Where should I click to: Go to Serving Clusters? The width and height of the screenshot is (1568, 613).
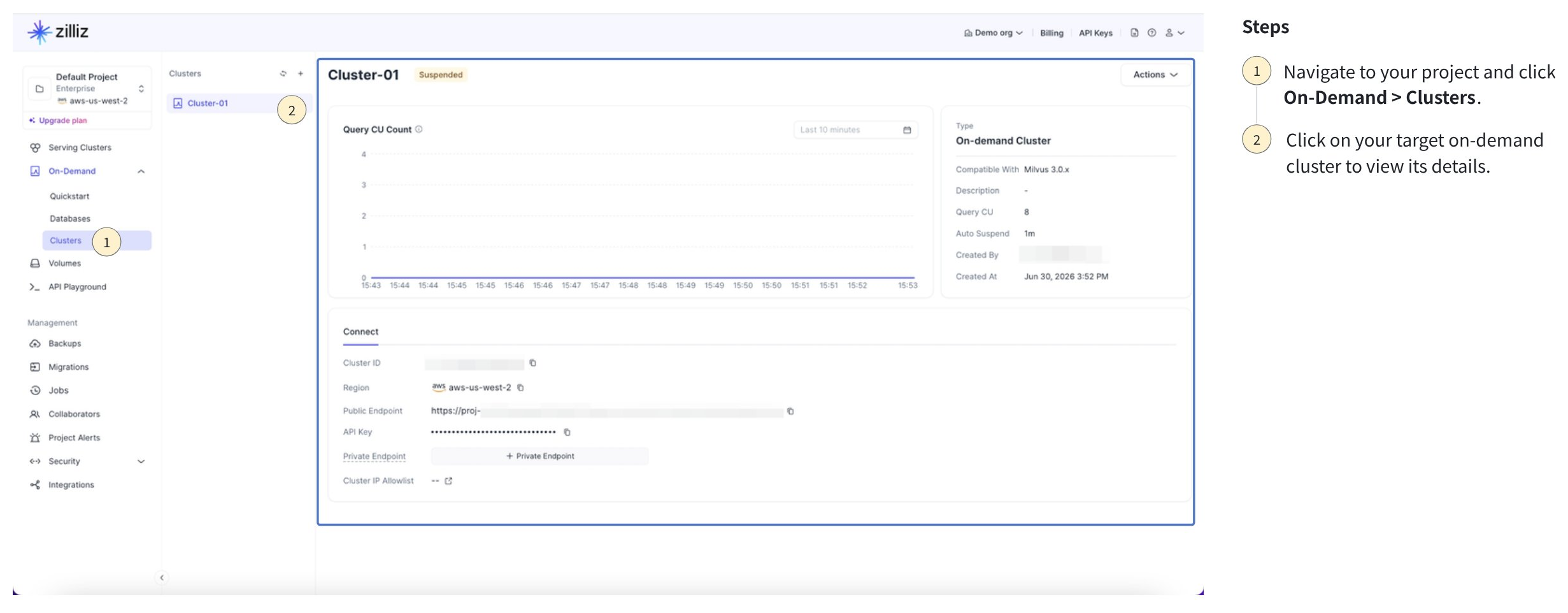coord(80,148)
